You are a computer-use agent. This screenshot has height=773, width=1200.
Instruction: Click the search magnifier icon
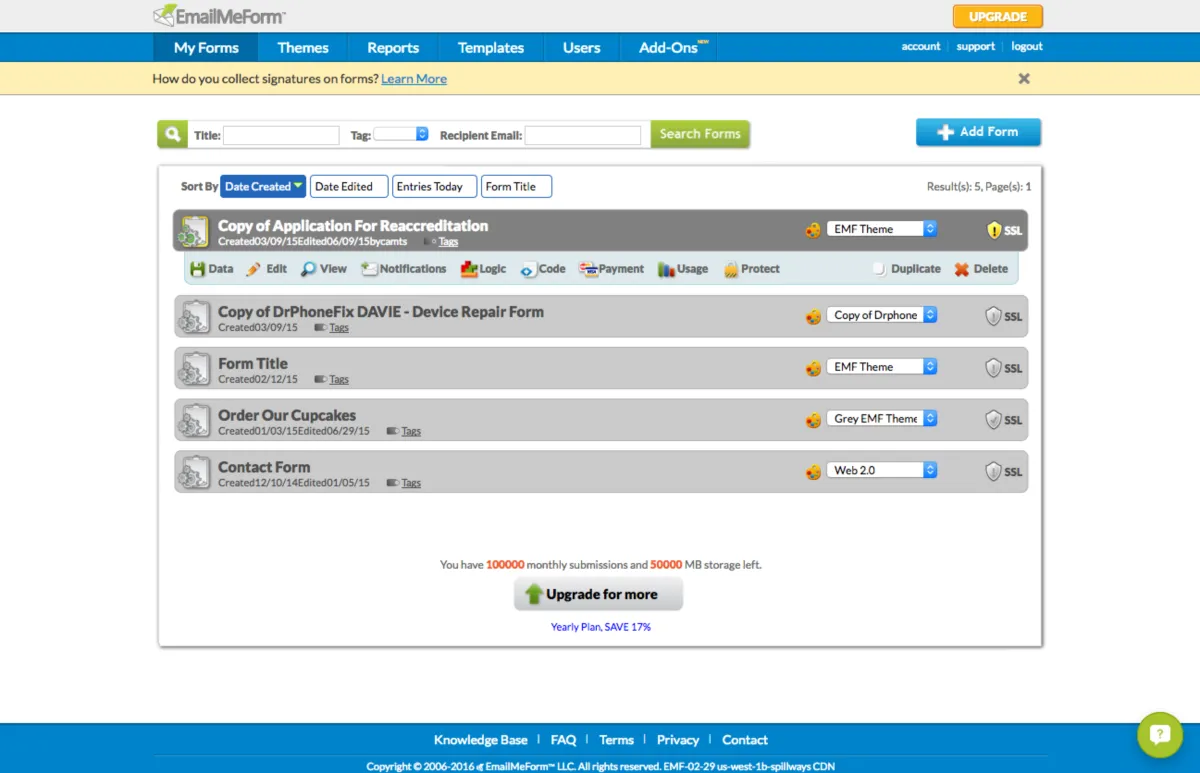[172, 134]
